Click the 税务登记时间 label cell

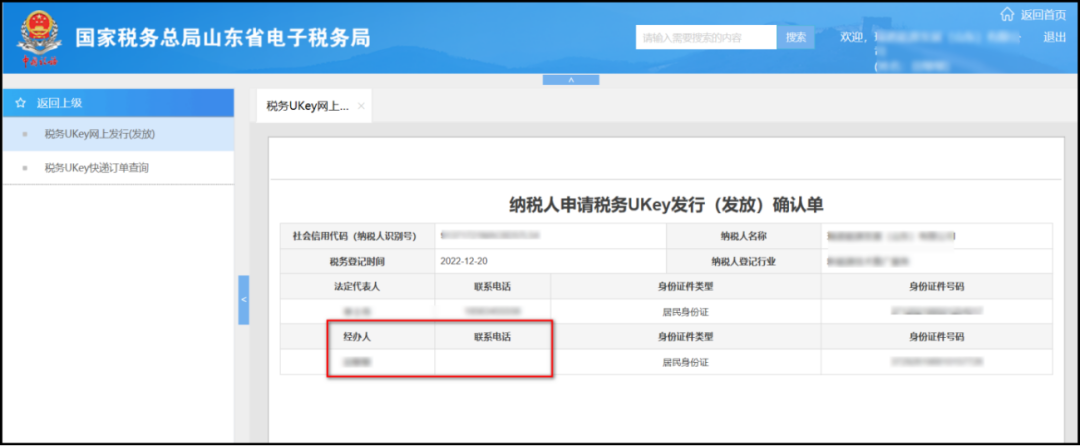[357, 262]
